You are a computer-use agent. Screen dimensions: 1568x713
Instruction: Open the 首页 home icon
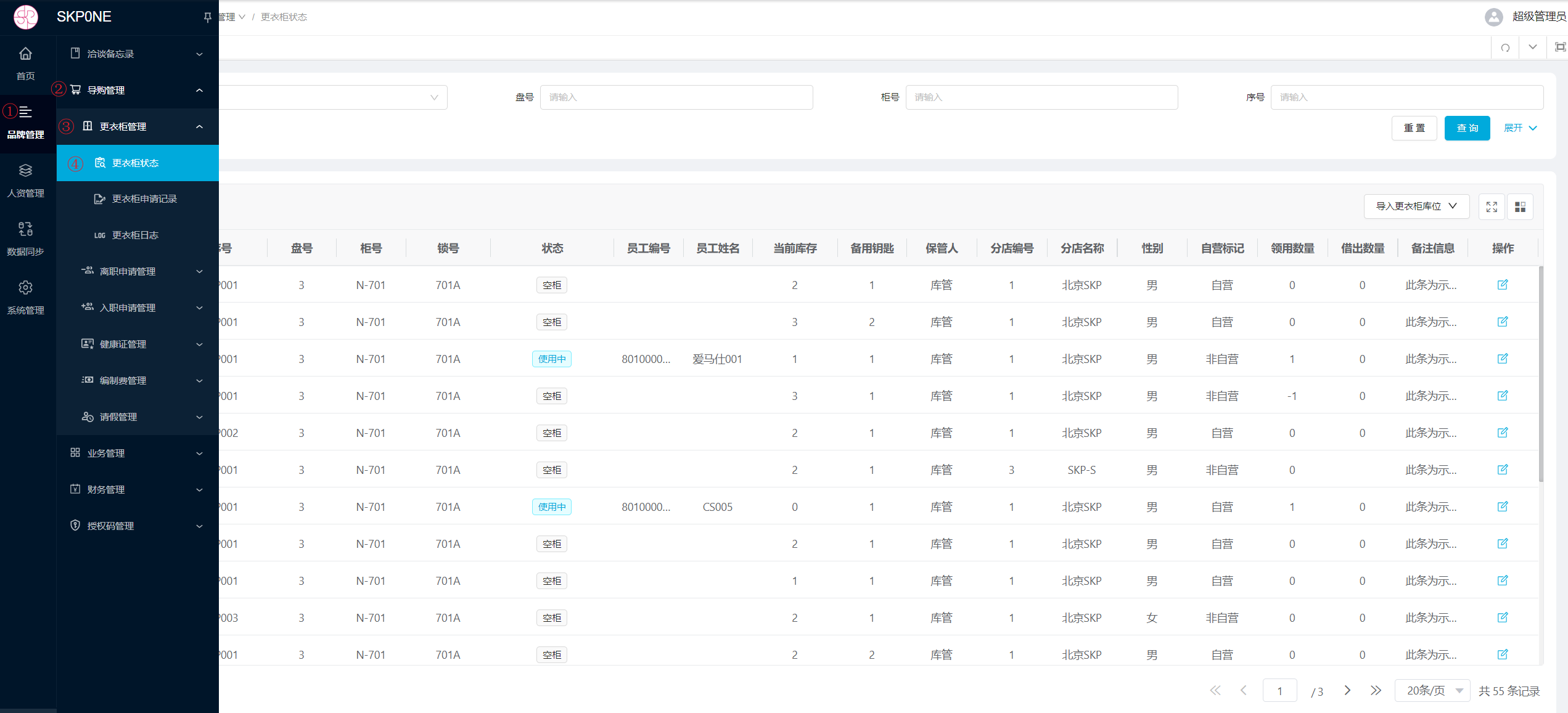(x=25, y=54)
